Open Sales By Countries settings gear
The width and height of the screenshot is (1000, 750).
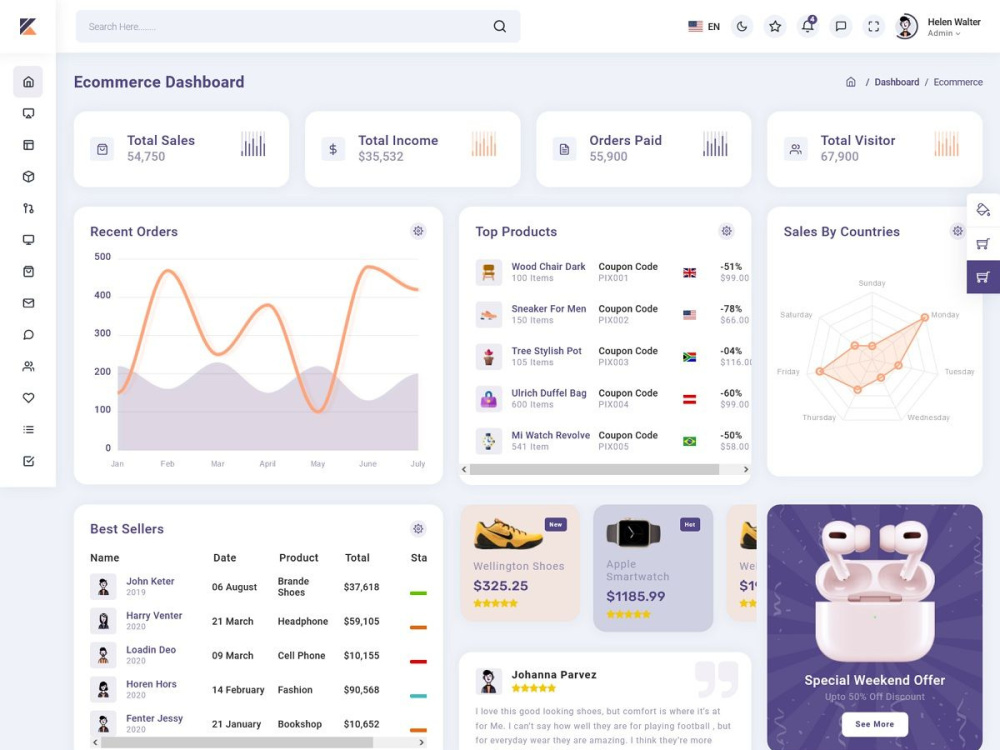pos(957,231)
